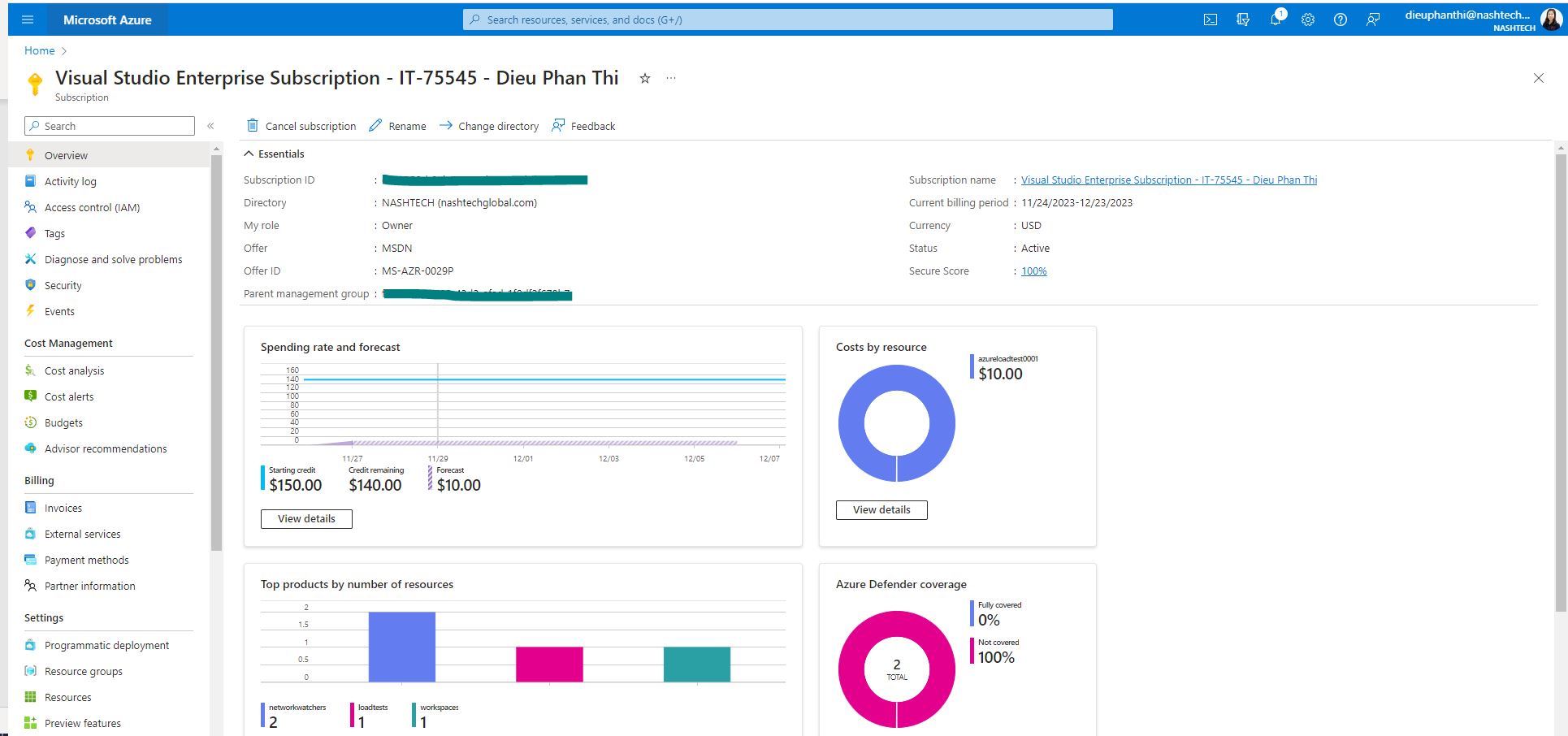Open the Azure portal hamburger menu
The image size is (1568, 736).
(28, 19)
